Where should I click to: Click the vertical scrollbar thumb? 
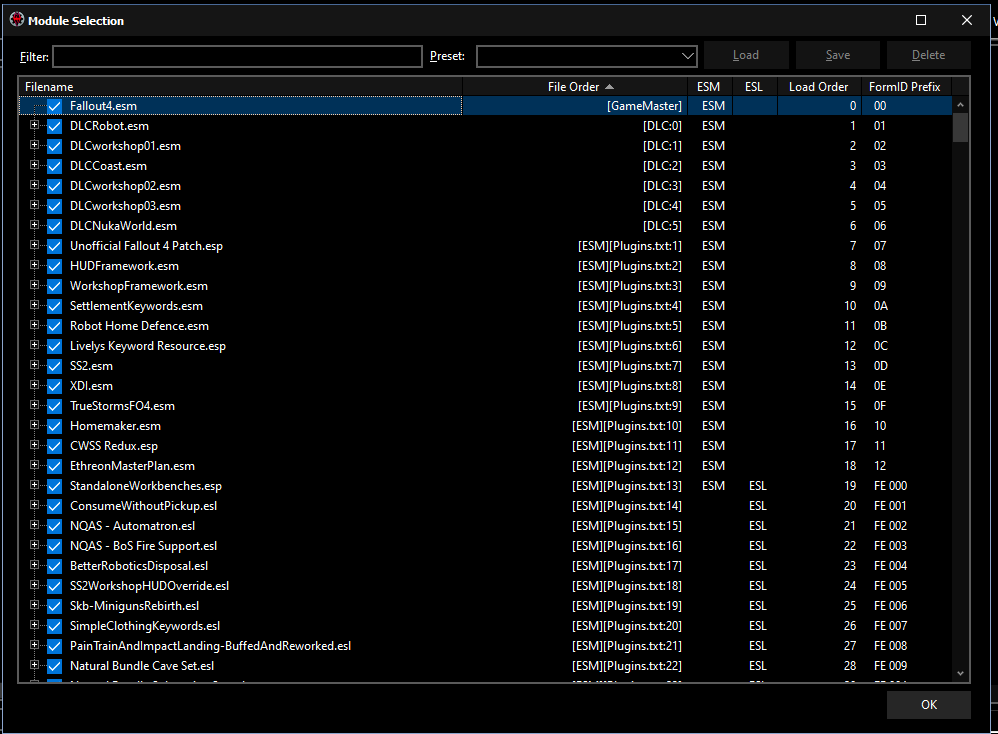coord(960,127)
